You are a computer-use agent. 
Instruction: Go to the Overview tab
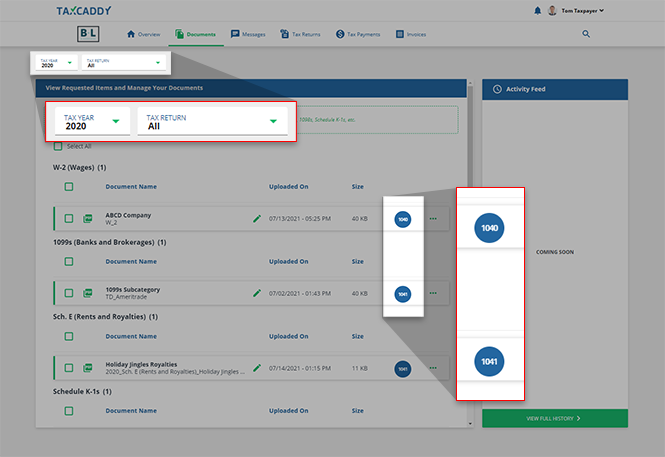144,34
